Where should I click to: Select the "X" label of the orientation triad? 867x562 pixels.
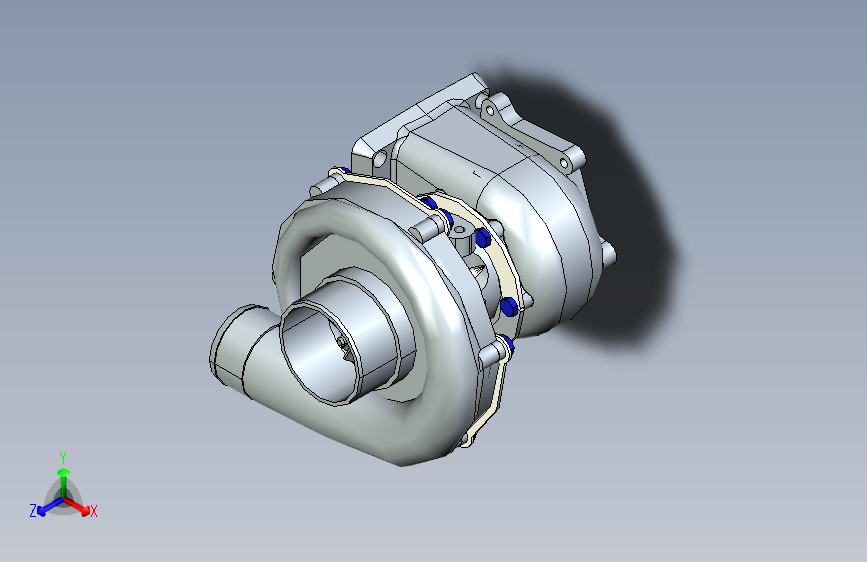point(94,511)
